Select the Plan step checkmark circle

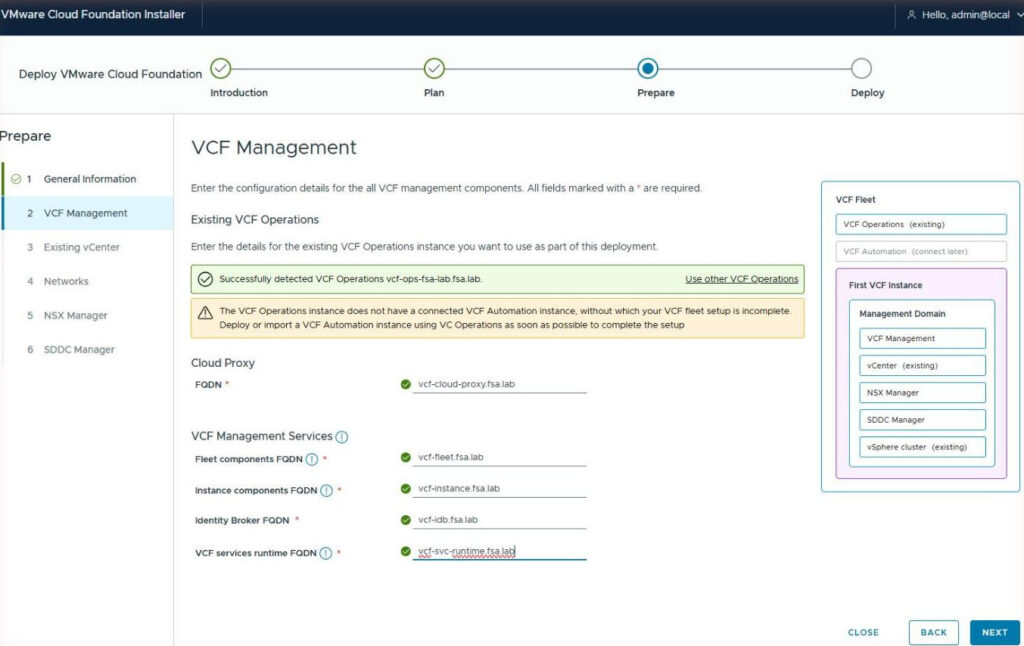point(434,68)
